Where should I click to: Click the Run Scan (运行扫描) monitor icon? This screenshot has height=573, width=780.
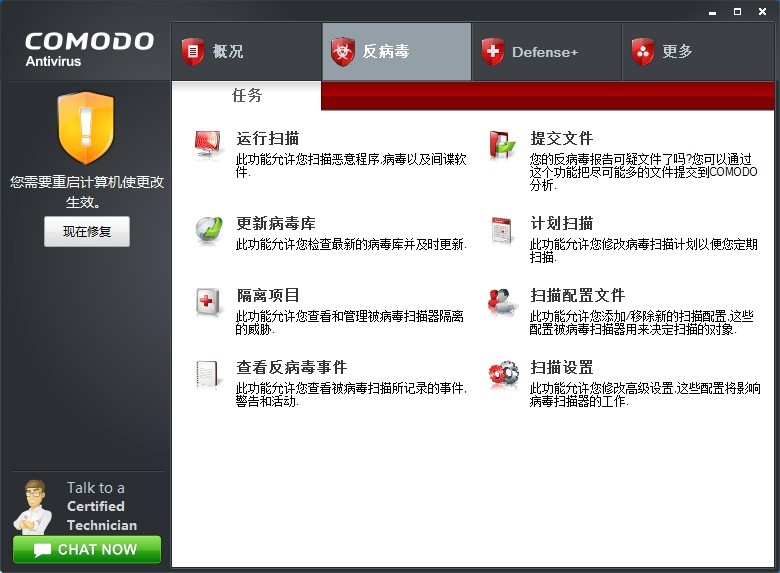click(x=209, y=145)
